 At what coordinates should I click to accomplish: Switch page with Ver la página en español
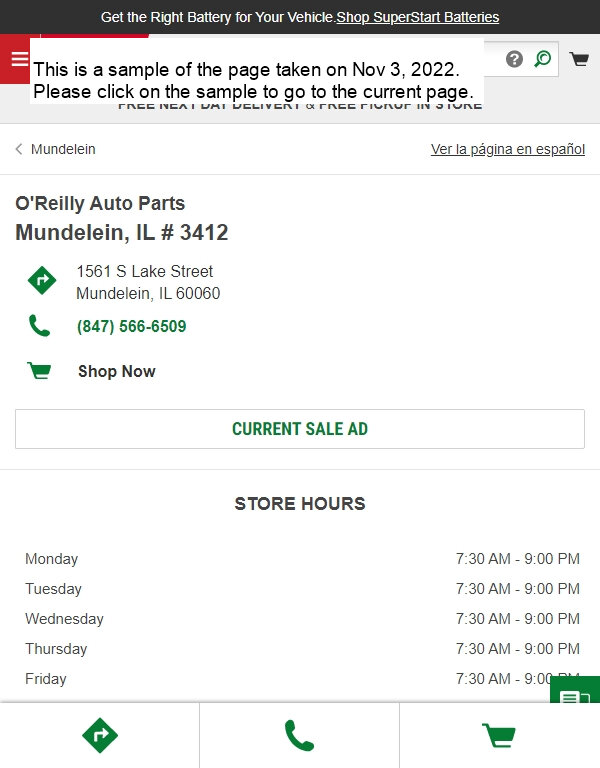(508, 149)
